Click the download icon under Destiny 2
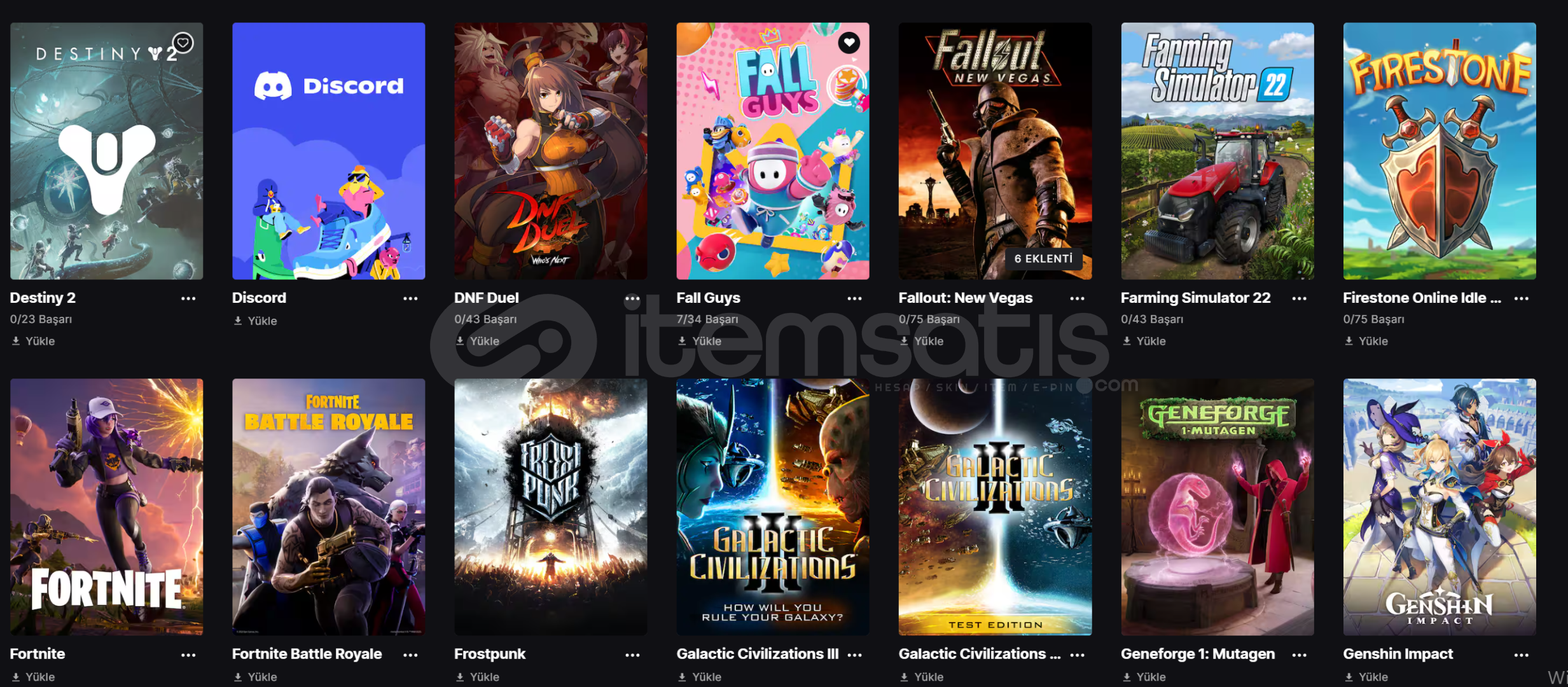1568x687 pixels. coord(16,341)
